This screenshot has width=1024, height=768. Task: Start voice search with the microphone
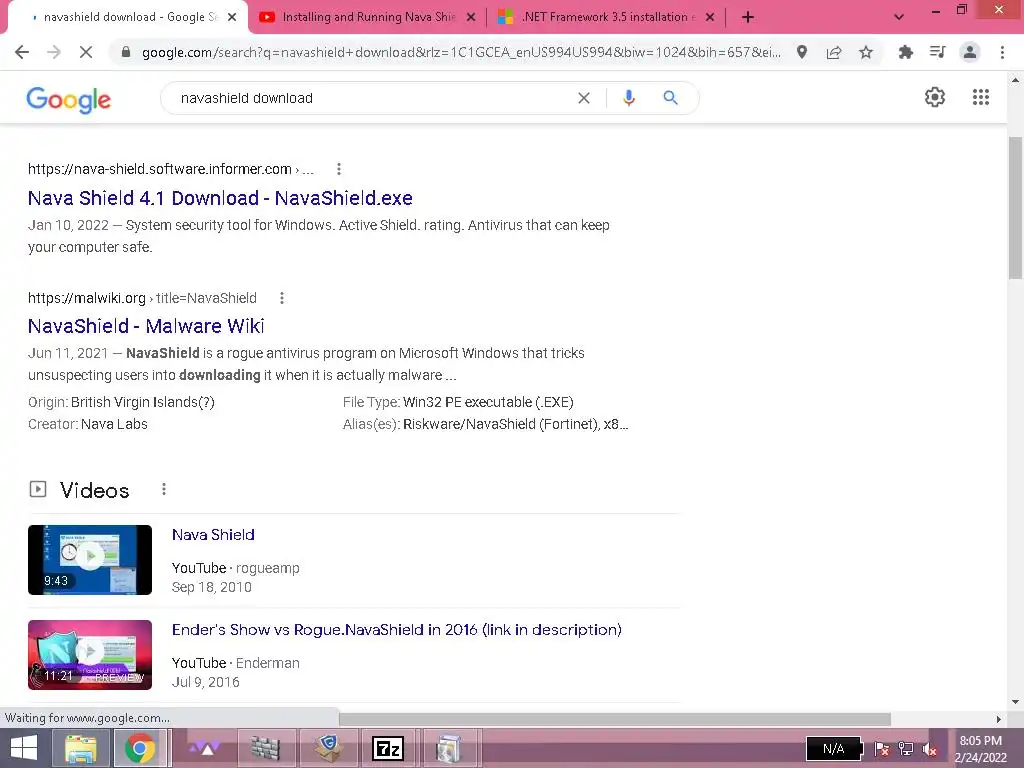point(628,98)
